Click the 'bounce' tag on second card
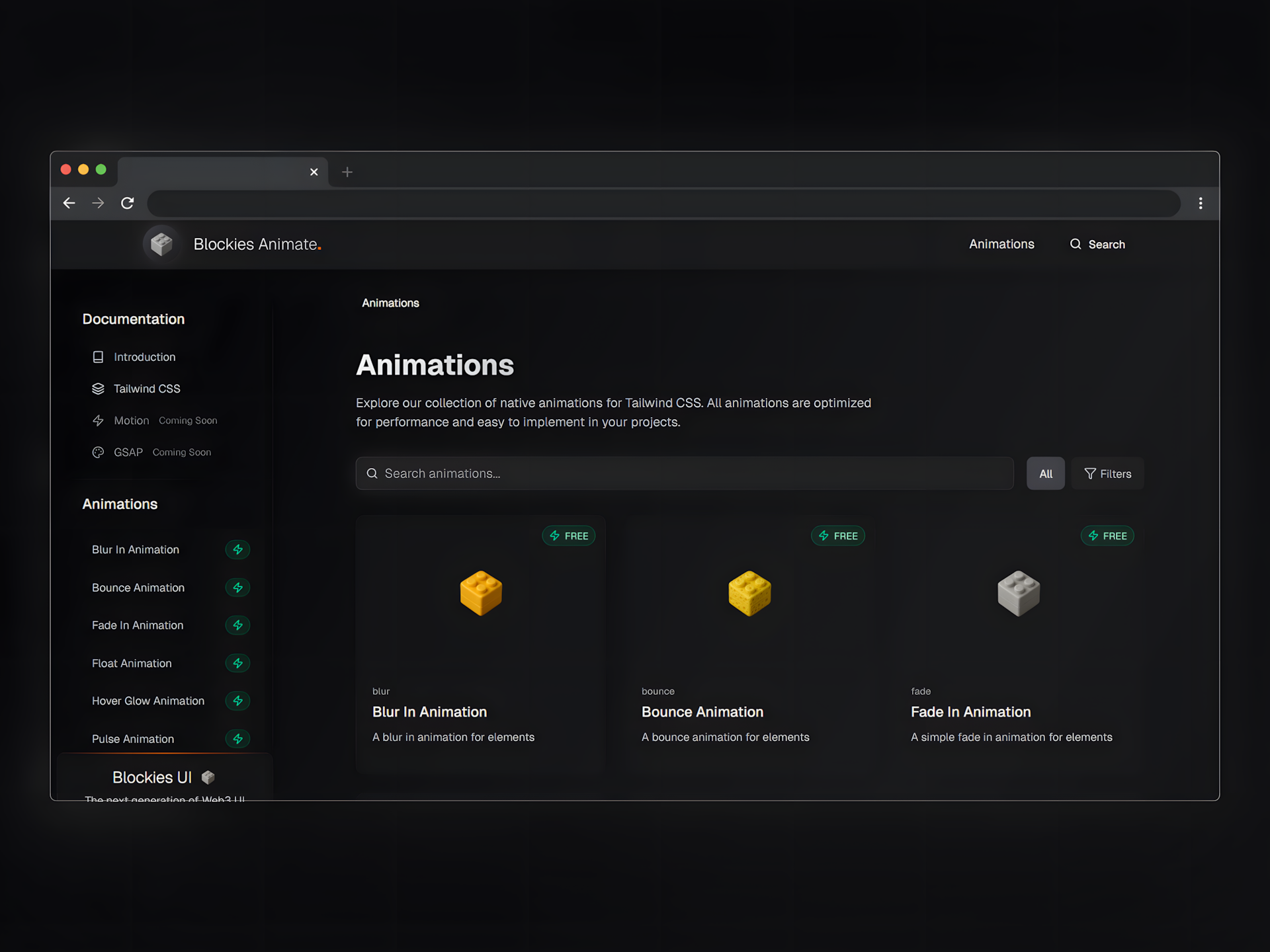The image size is (1270, 952). point(658,692)
